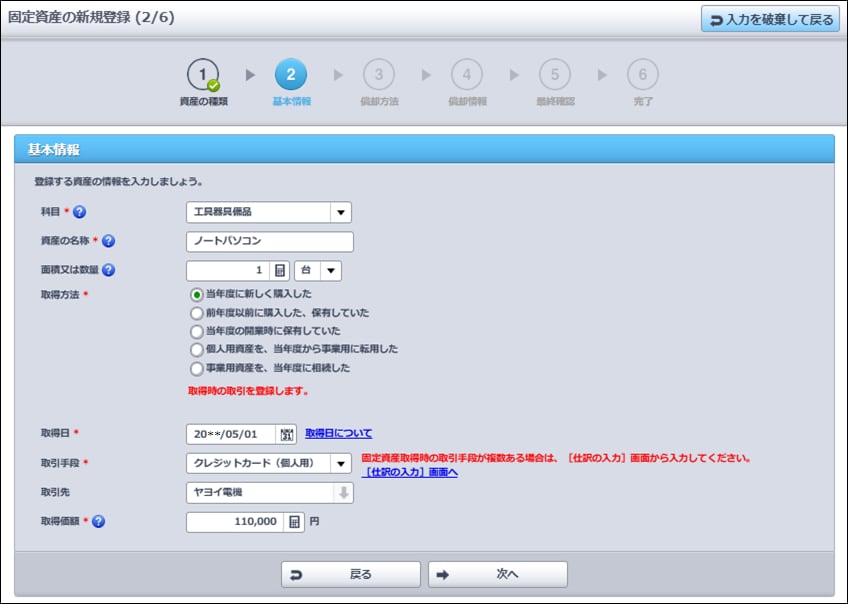Image resolution: width=848 pixels, height=604 pixels.
Task: Open the calendar picker for 取得日
Action: (x=288, y=434)
